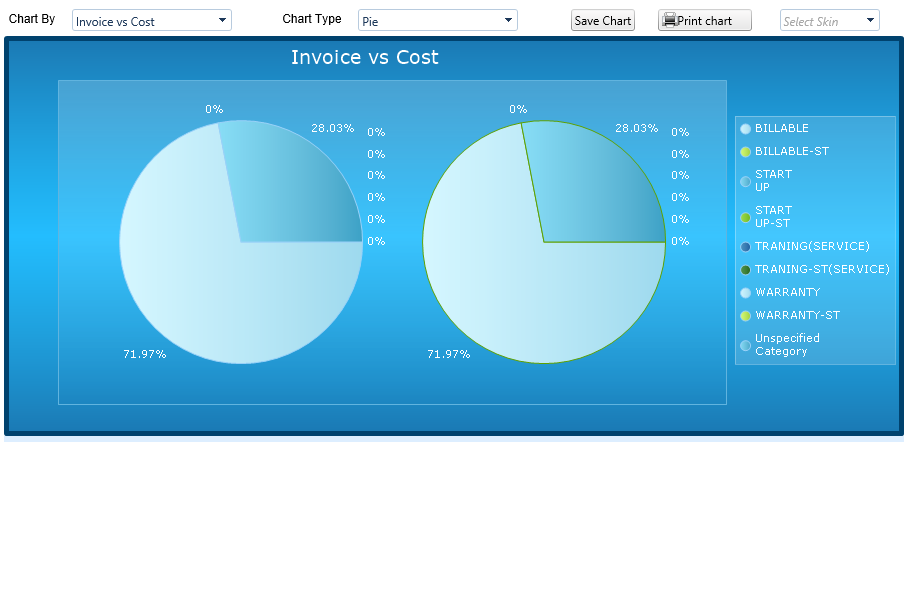
Task: Click the BILLABLE-ST green legend marker
Action: [x=745, y=152]
